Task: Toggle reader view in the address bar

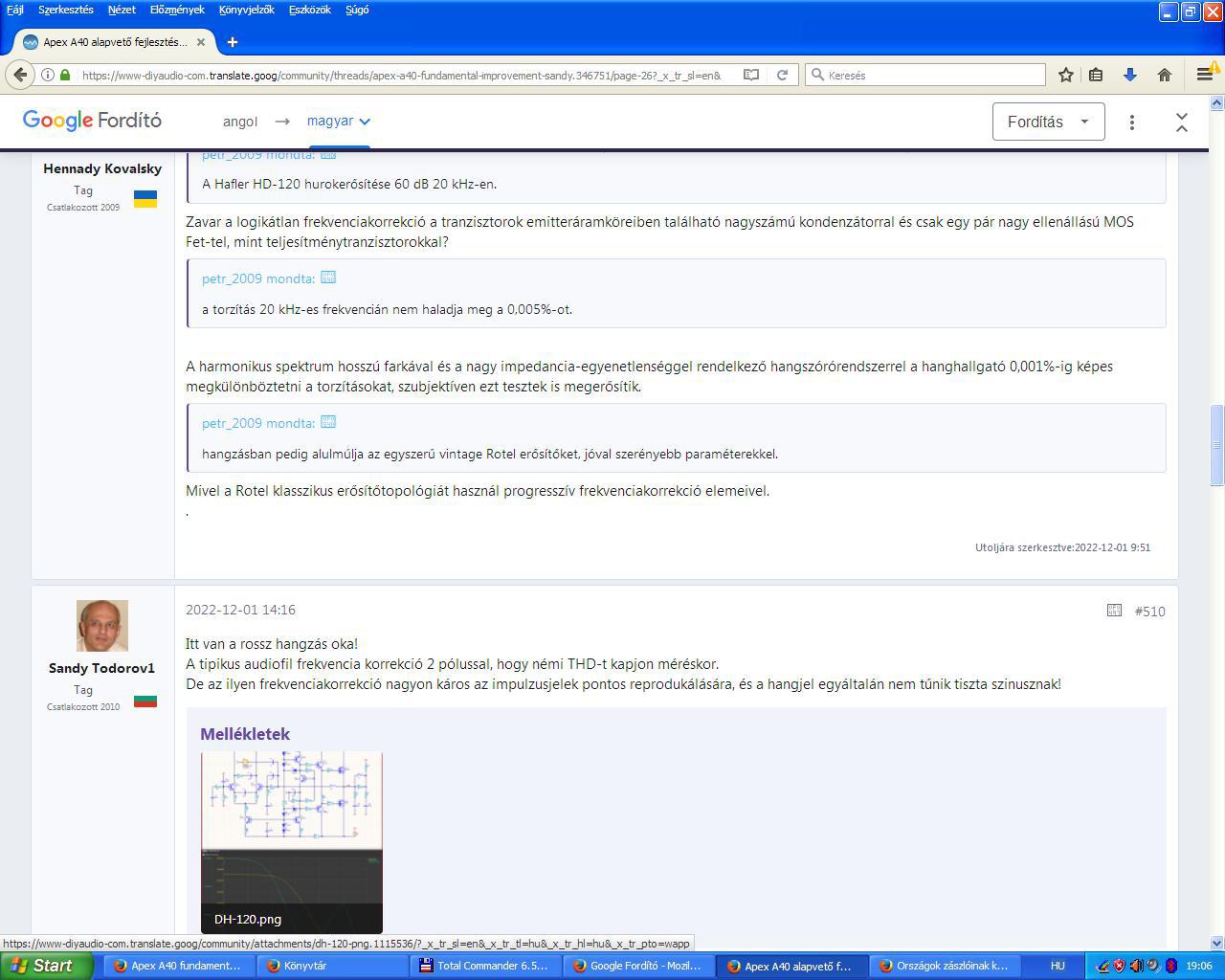Action: 751,75
